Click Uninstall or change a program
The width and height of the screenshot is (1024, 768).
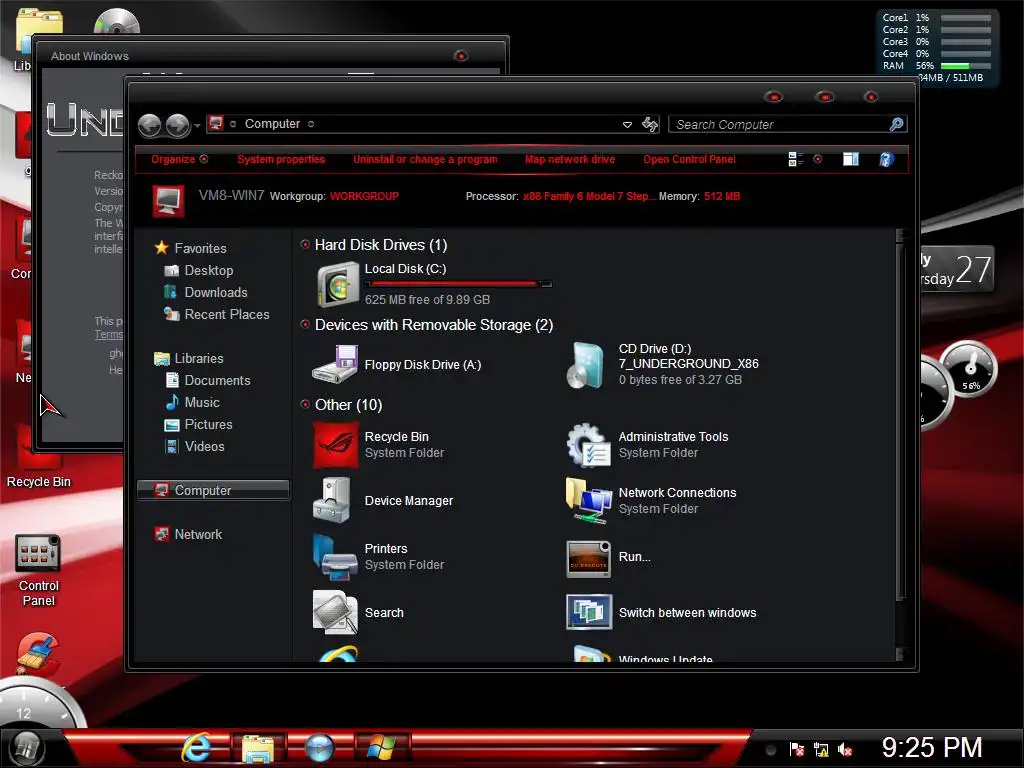[425, 159]
